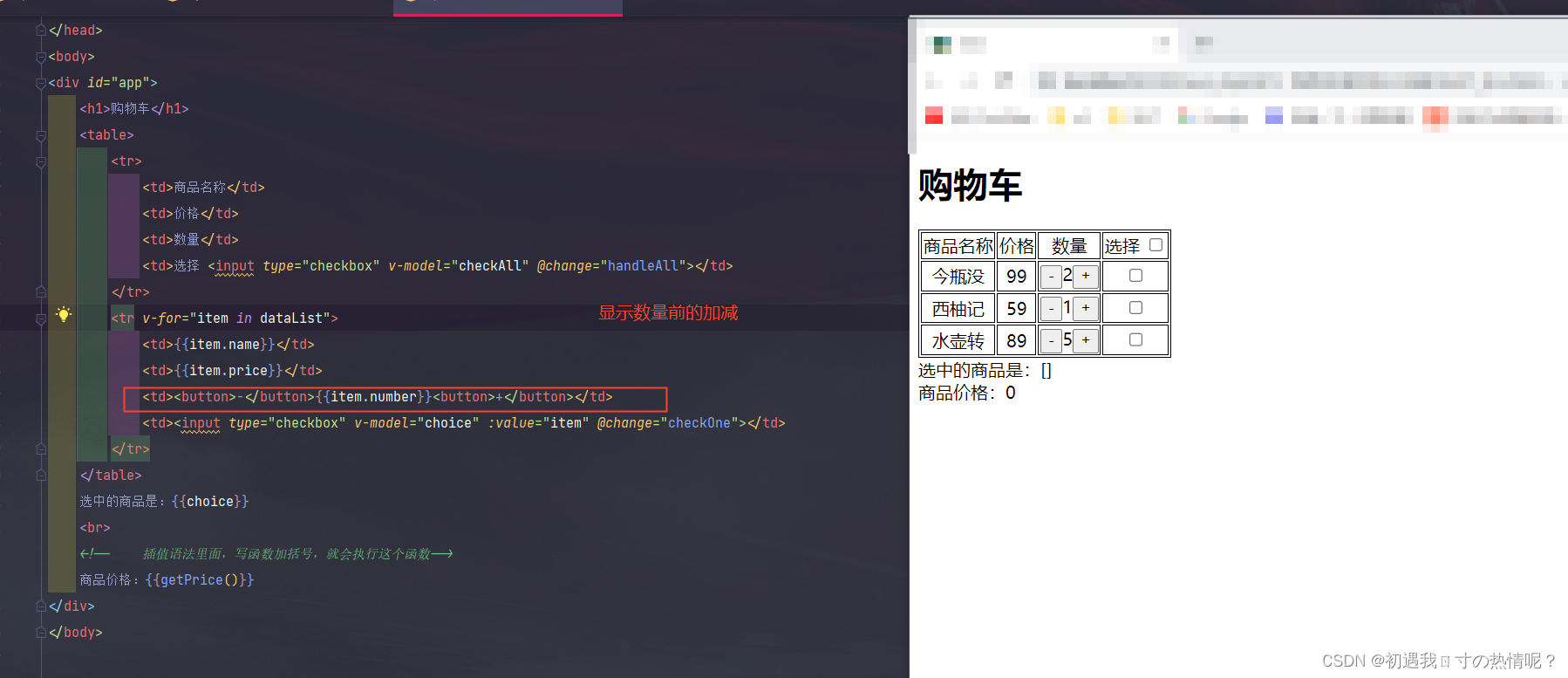Check the checkbox in the 西柚记 row
This screenshot has height=678, width=1568.
(1135, 308)
